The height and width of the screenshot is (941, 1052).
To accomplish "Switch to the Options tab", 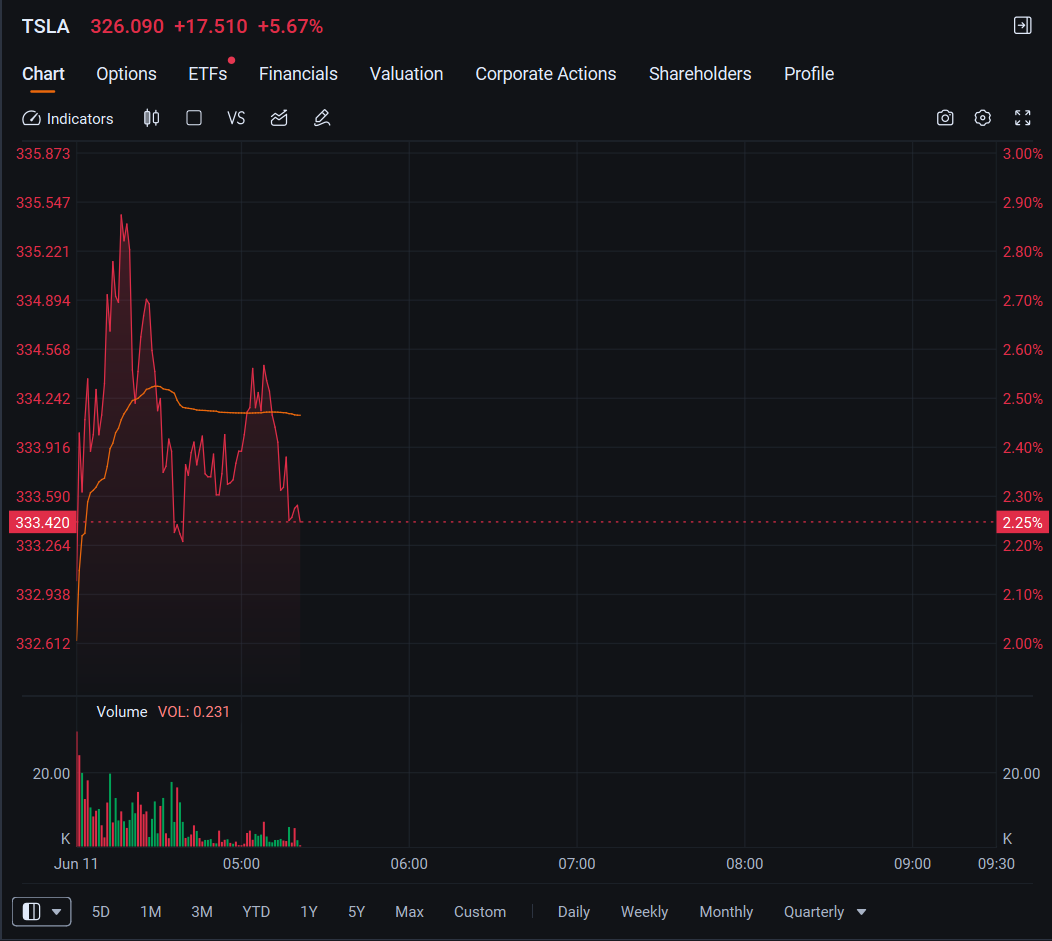I will 126,74.
